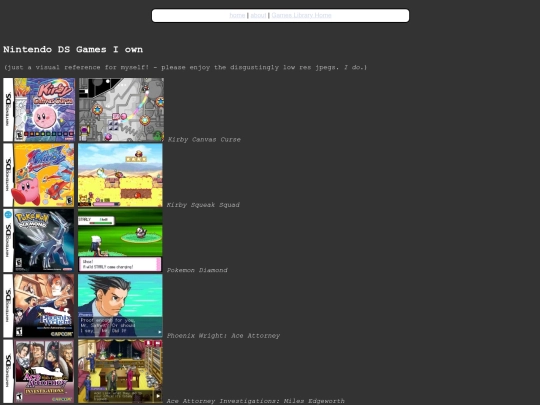Select the 'Pokemon Diamond' caption text
The width and height of the screenshot is (540, 405).
tap(197, 270)
